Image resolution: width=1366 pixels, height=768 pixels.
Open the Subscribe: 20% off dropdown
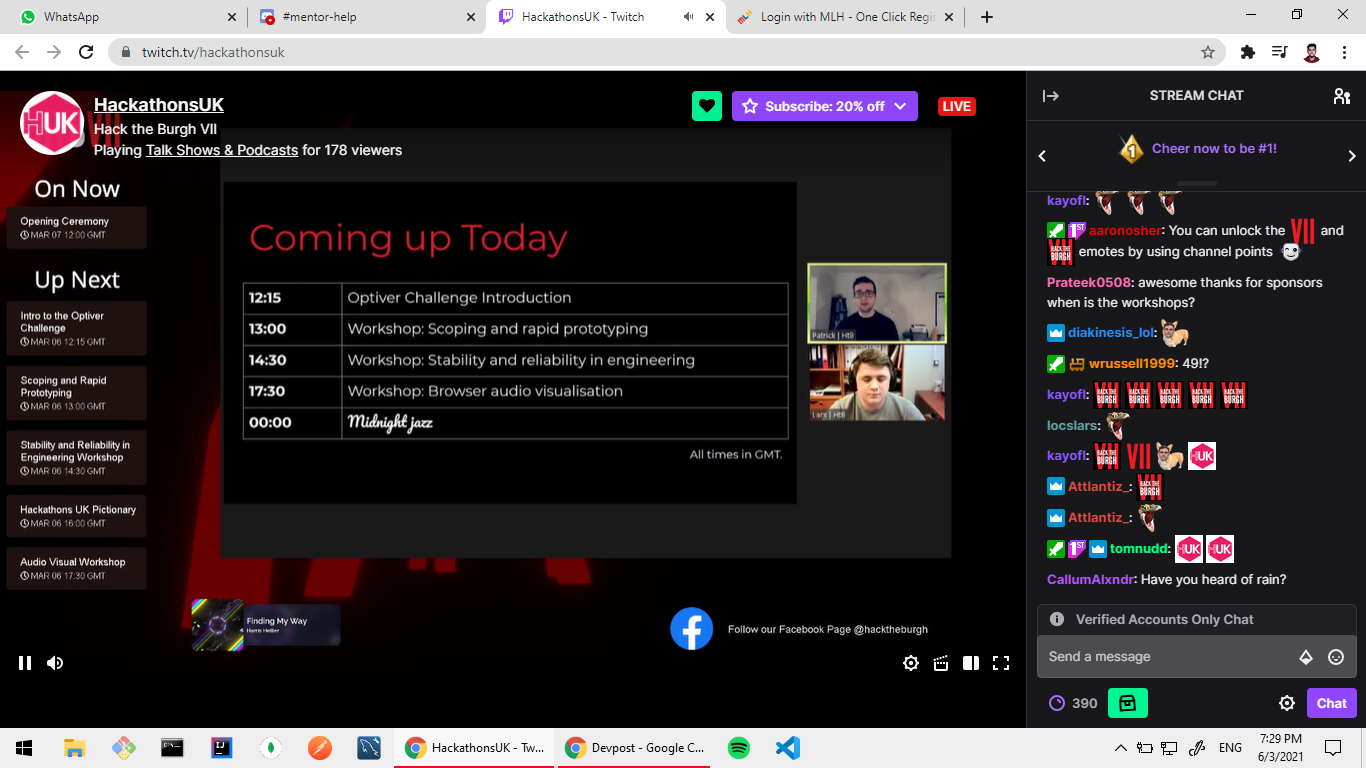tap(825, 106)
